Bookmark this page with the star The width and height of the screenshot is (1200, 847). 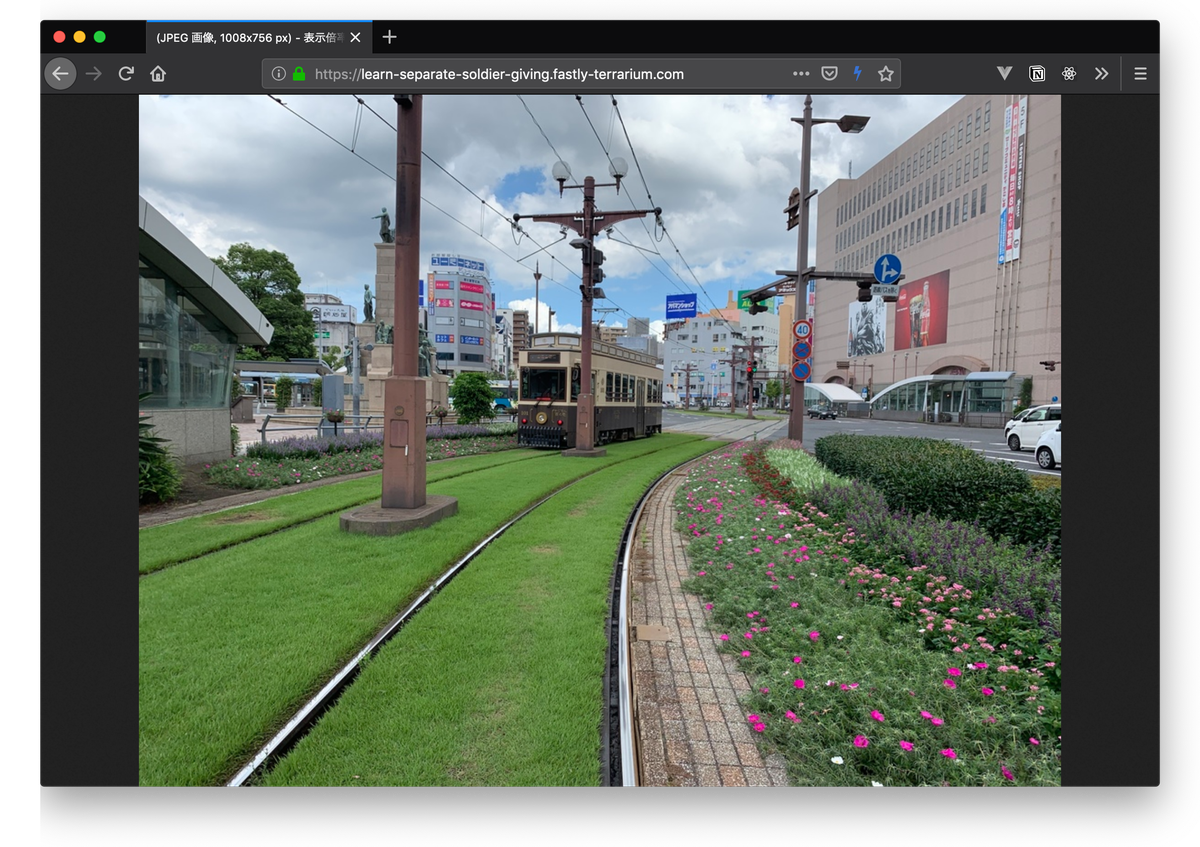(885, 74)
